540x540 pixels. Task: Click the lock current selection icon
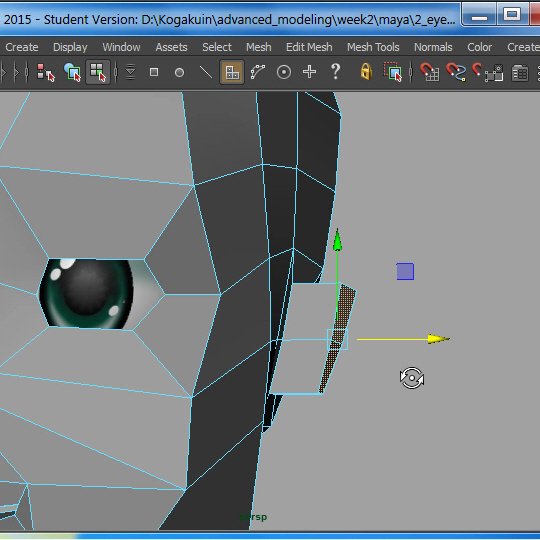coord(366,72)
